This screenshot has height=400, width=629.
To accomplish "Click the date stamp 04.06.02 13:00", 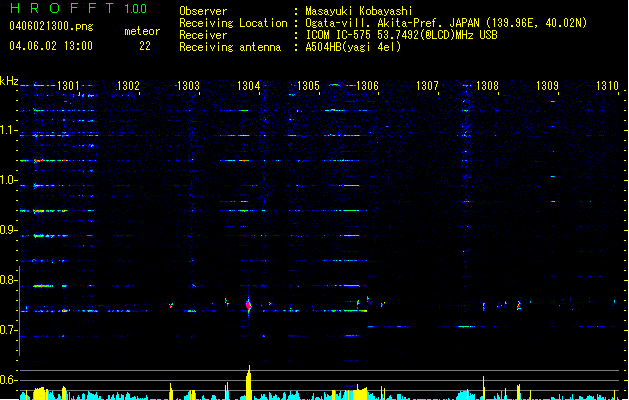I will 51,46.
